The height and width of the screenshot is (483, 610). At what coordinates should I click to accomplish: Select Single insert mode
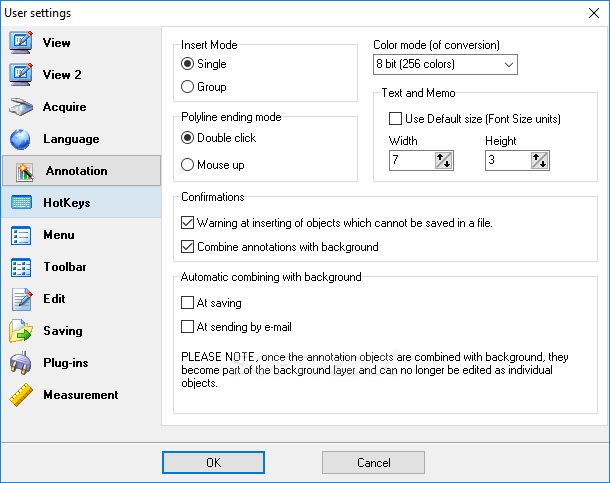coord(188,64)
